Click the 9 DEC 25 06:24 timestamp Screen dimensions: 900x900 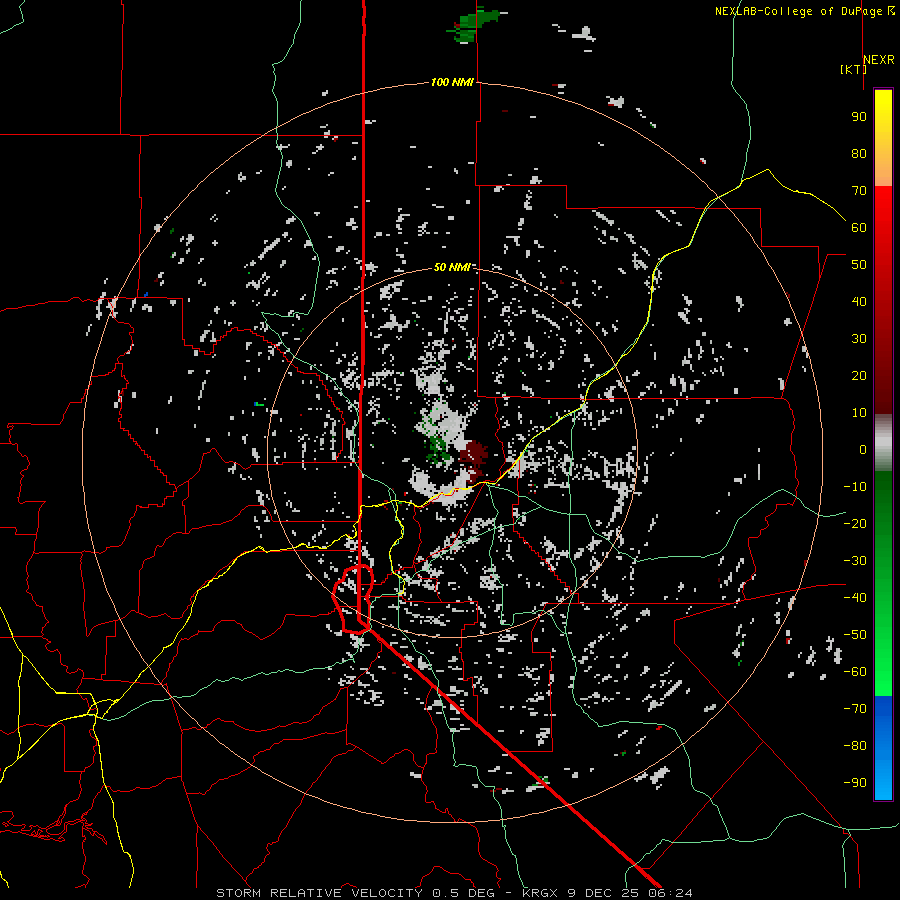(629, 893)
